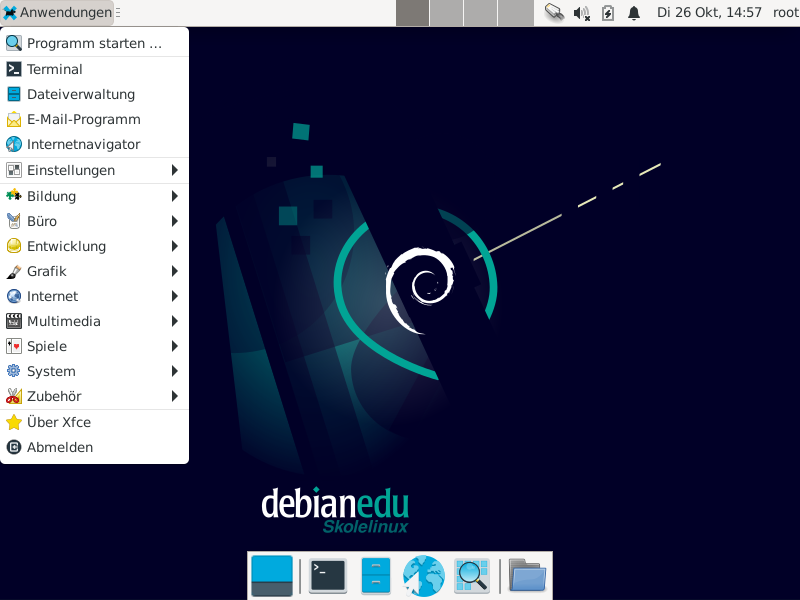This screenshot has width=800, height=600.
Task: Switch to the first workspace in pager
Action: point(413,13)
